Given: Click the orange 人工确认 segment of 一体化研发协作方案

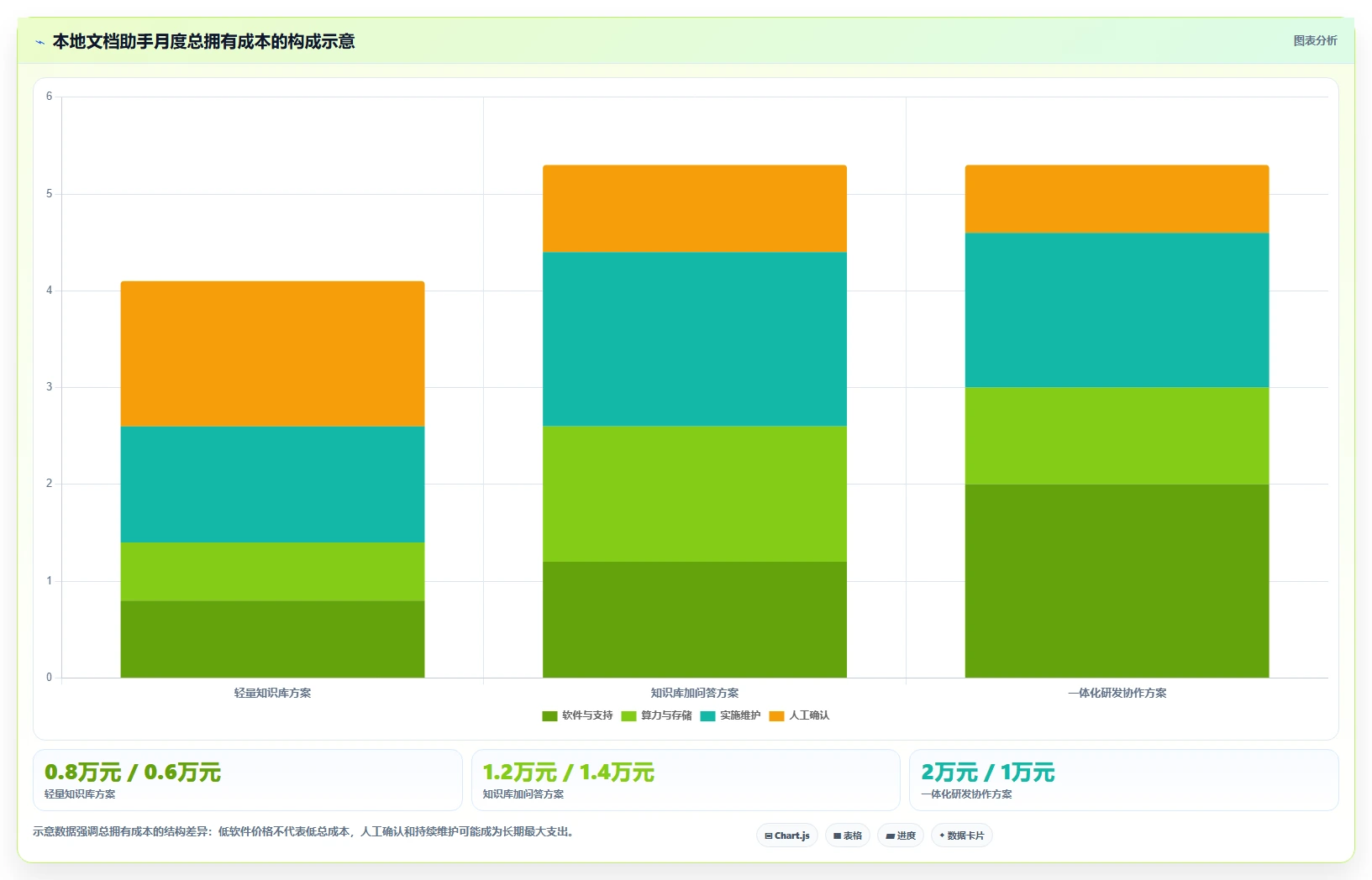Looking at the screenshot, I should click(1117, 199).
